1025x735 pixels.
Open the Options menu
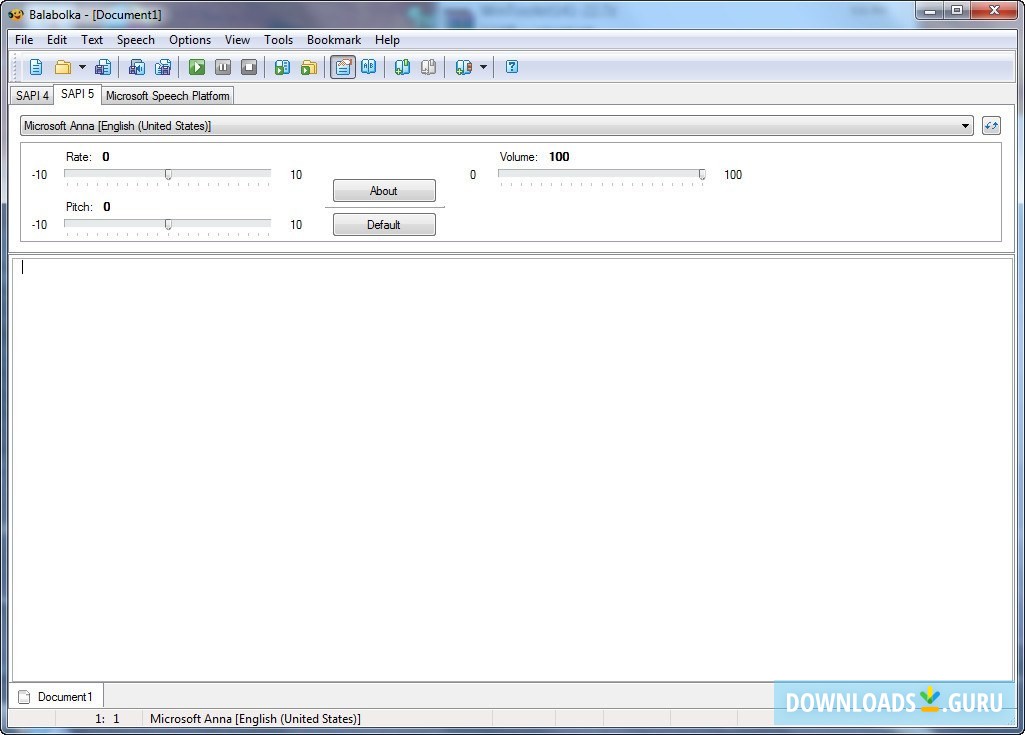tap(190, 40)
